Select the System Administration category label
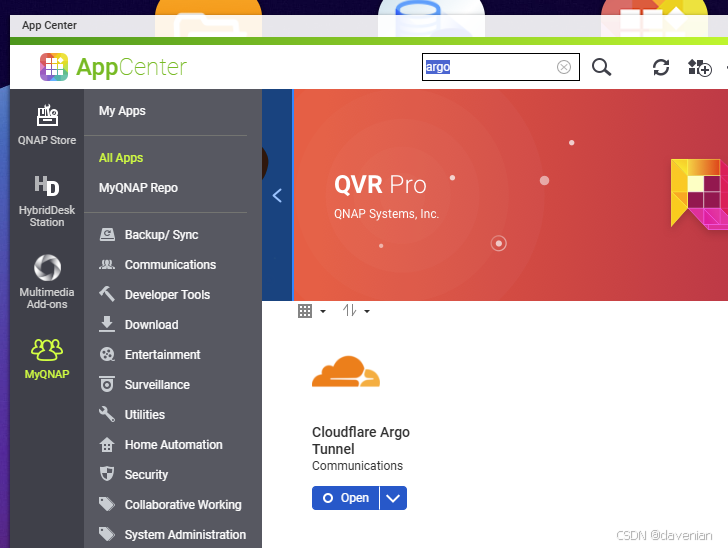 (x=185, y=535)
